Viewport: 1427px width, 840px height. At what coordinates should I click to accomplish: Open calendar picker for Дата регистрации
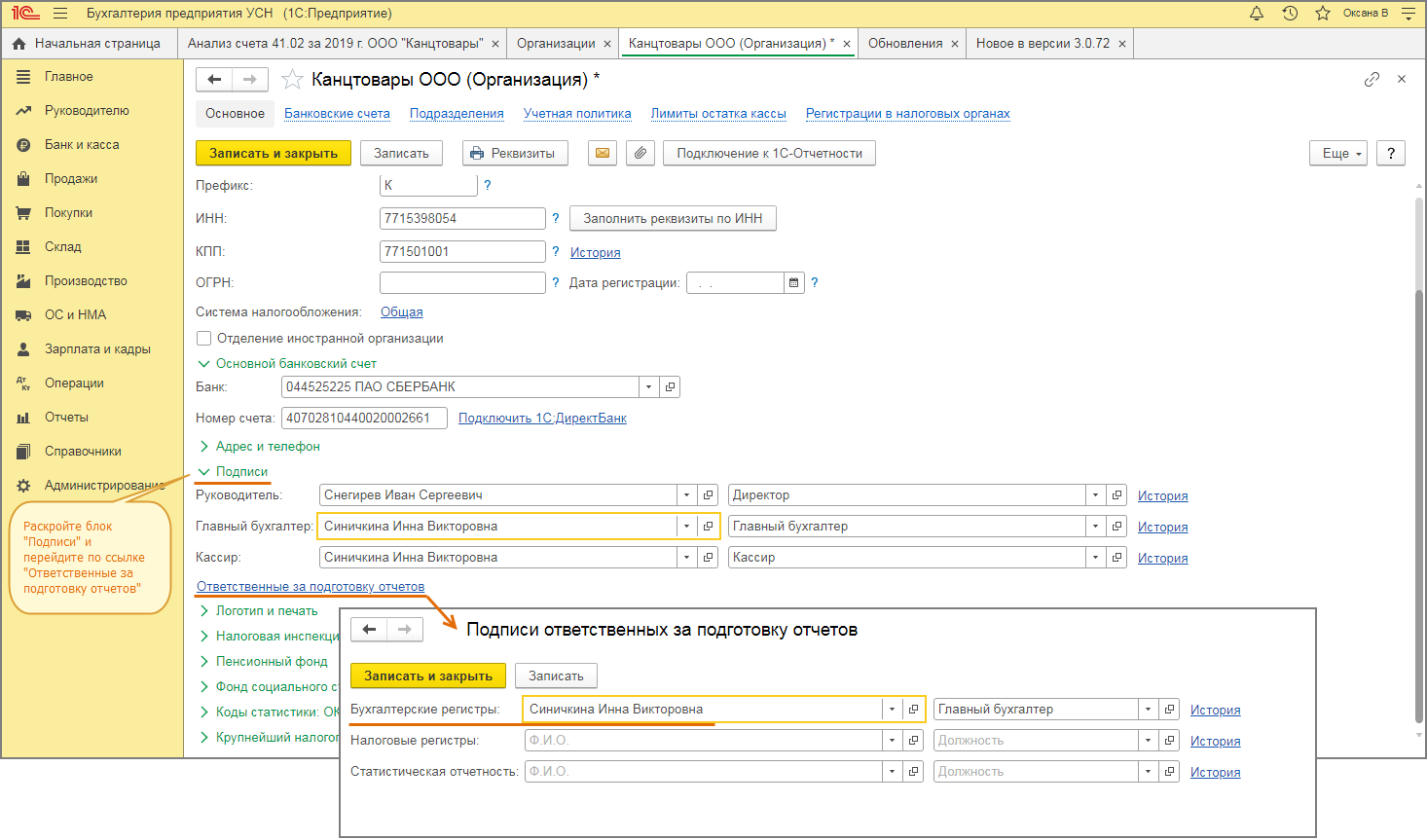794,283
